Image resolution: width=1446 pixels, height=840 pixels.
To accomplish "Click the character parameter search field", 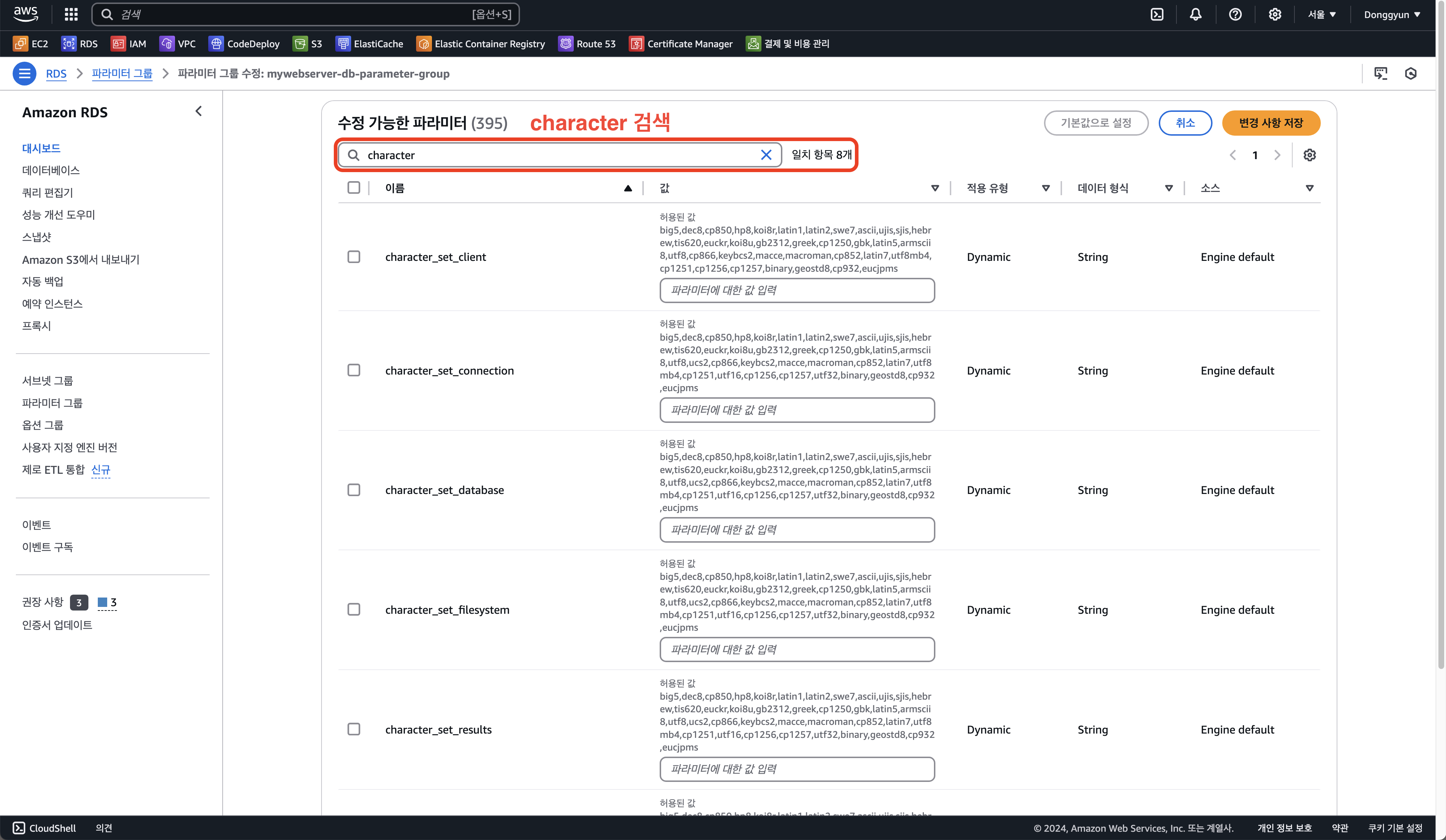I will [x=559, y=155].
